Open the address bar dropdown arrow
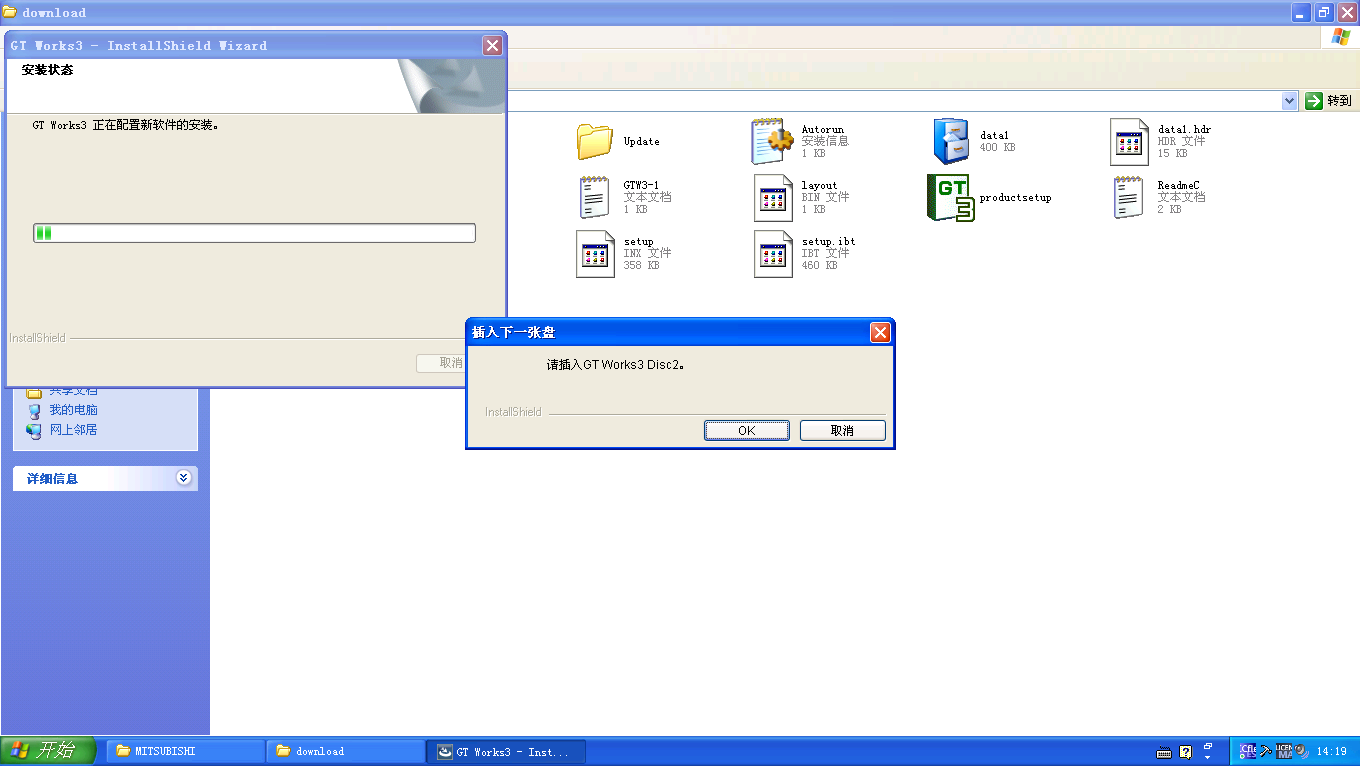 [1289, 100]
